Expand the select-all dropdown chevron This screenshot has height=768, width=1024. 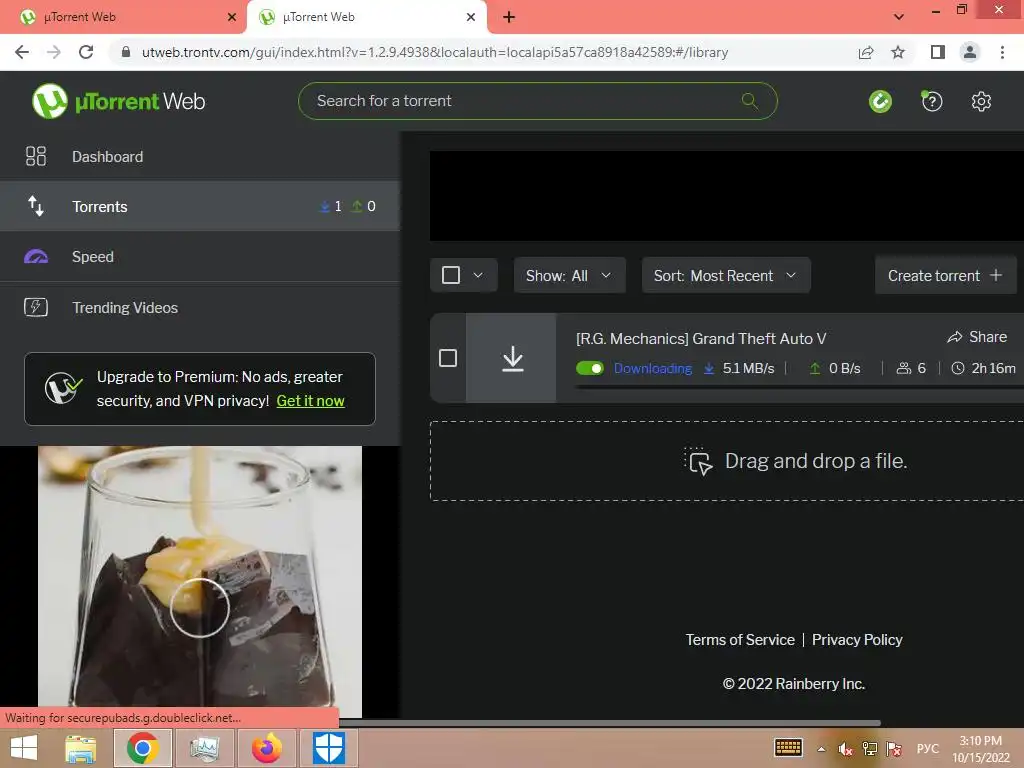pos(478,275)
